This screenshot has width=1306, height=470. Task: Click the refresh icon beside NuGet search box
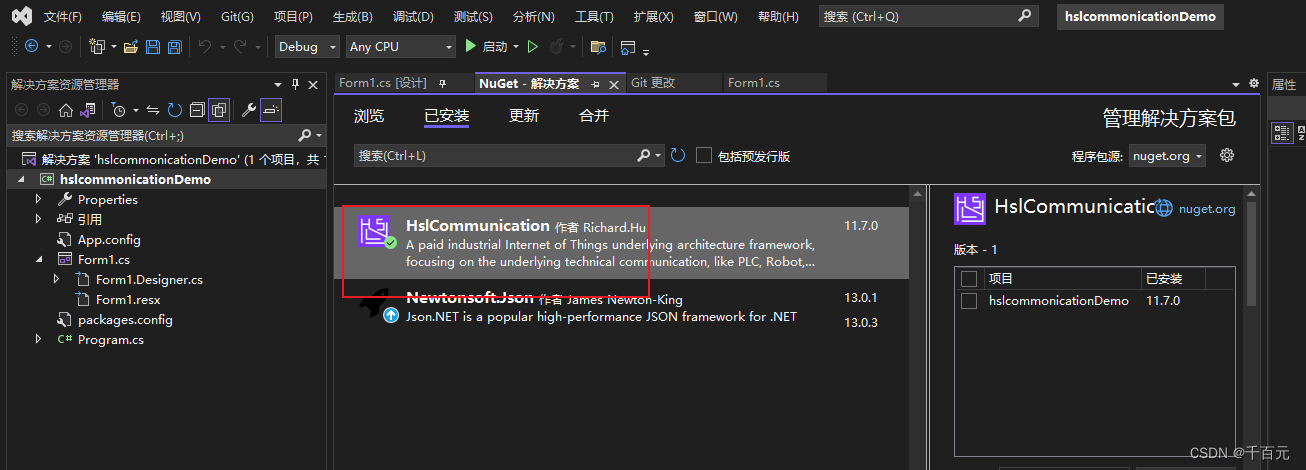(678, 155)
